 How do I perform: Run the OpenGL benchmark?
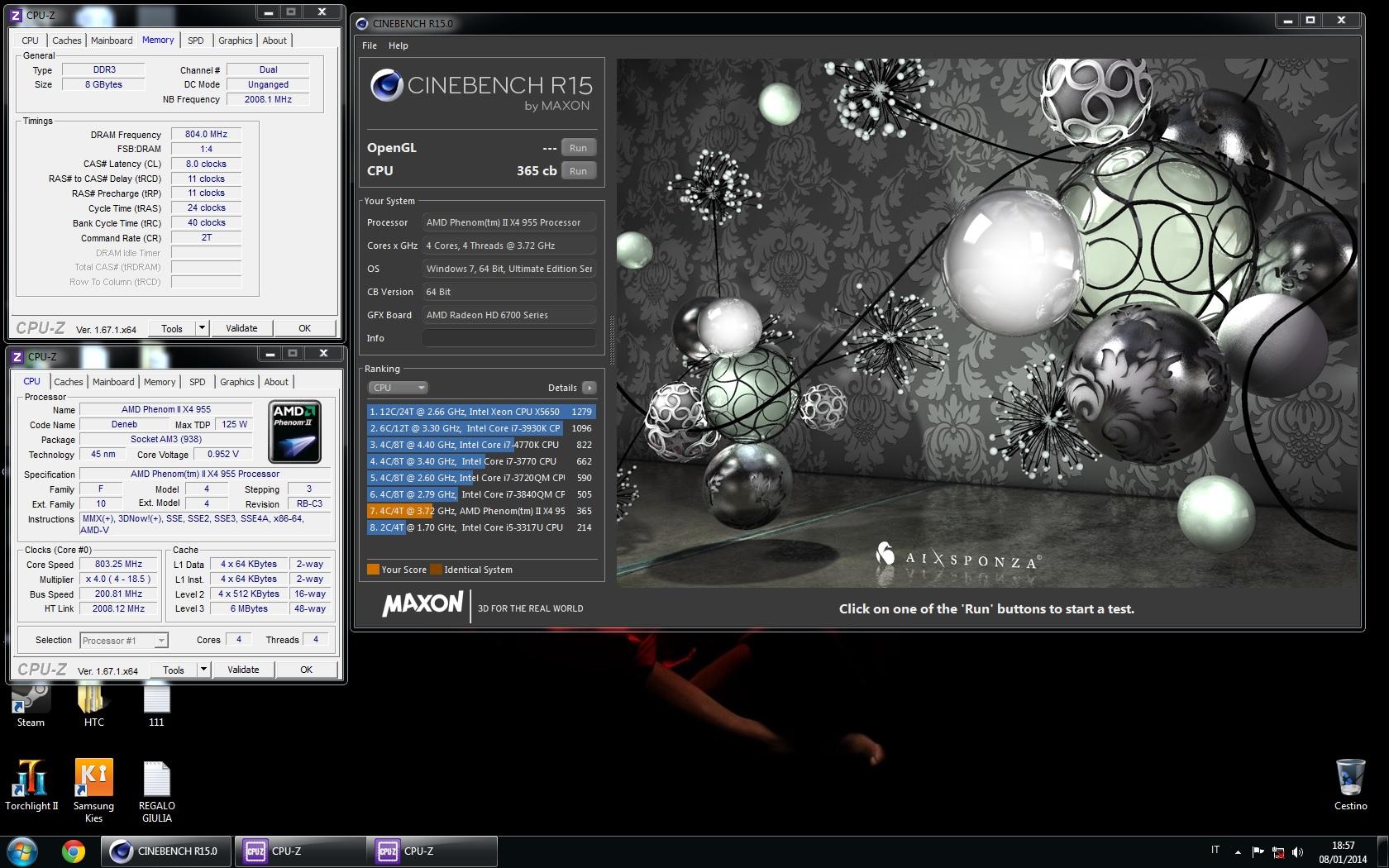pyautogui.click(x=578, y=148)
